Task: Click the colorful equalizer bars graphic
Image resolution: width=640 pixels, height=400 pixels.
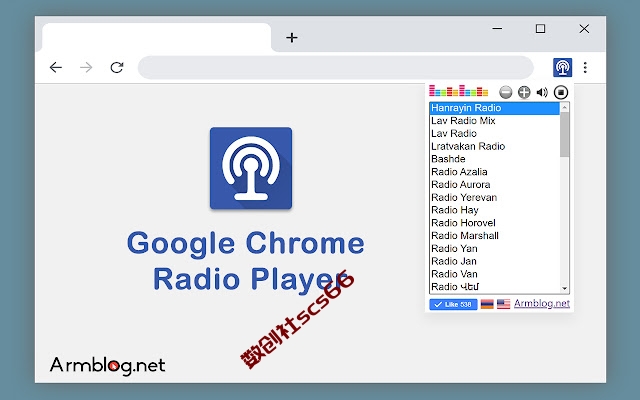Action: pos(458,91)
